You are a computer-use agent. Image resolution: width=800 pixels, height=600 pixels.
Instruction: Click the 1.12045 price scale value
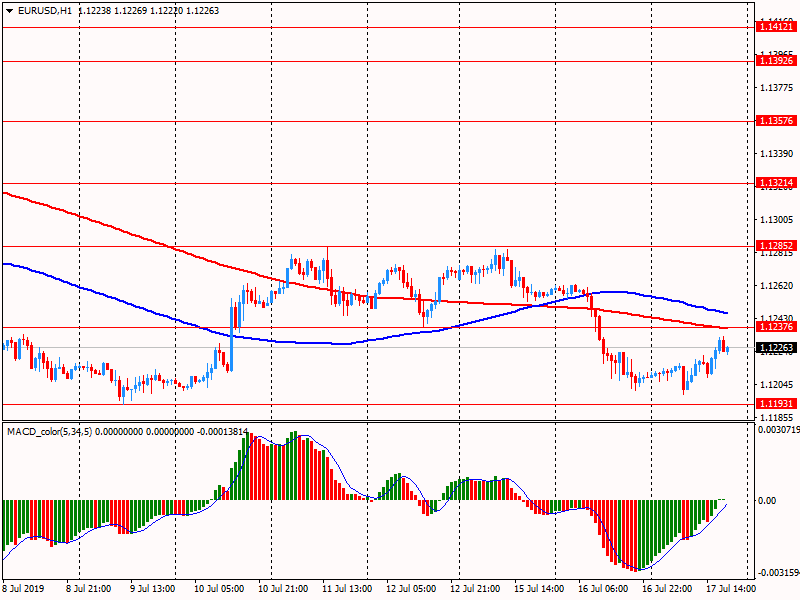(777, 385)
